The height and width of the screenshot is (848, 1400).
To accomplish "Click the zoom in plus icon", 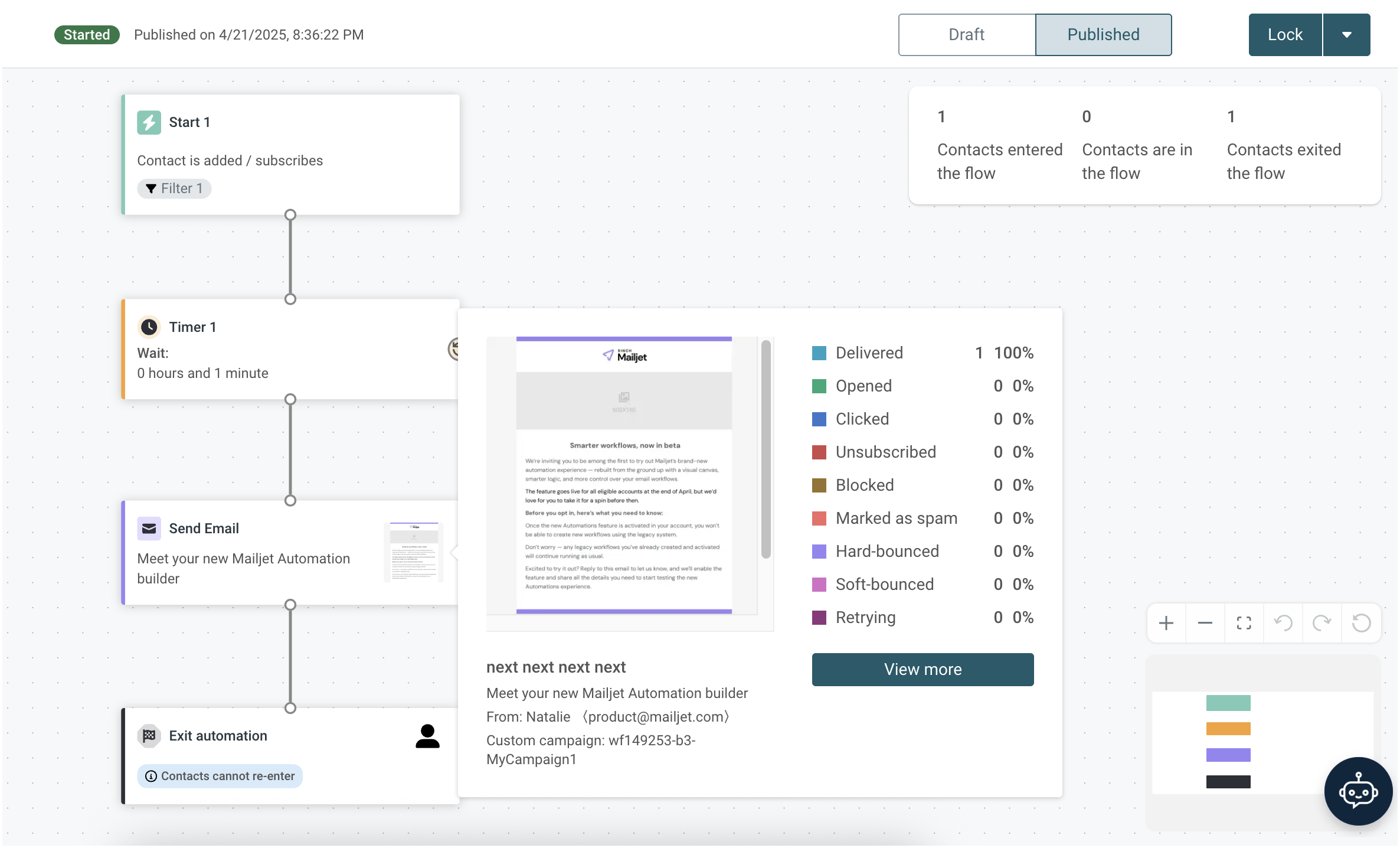I will [x=1166, y=623].
